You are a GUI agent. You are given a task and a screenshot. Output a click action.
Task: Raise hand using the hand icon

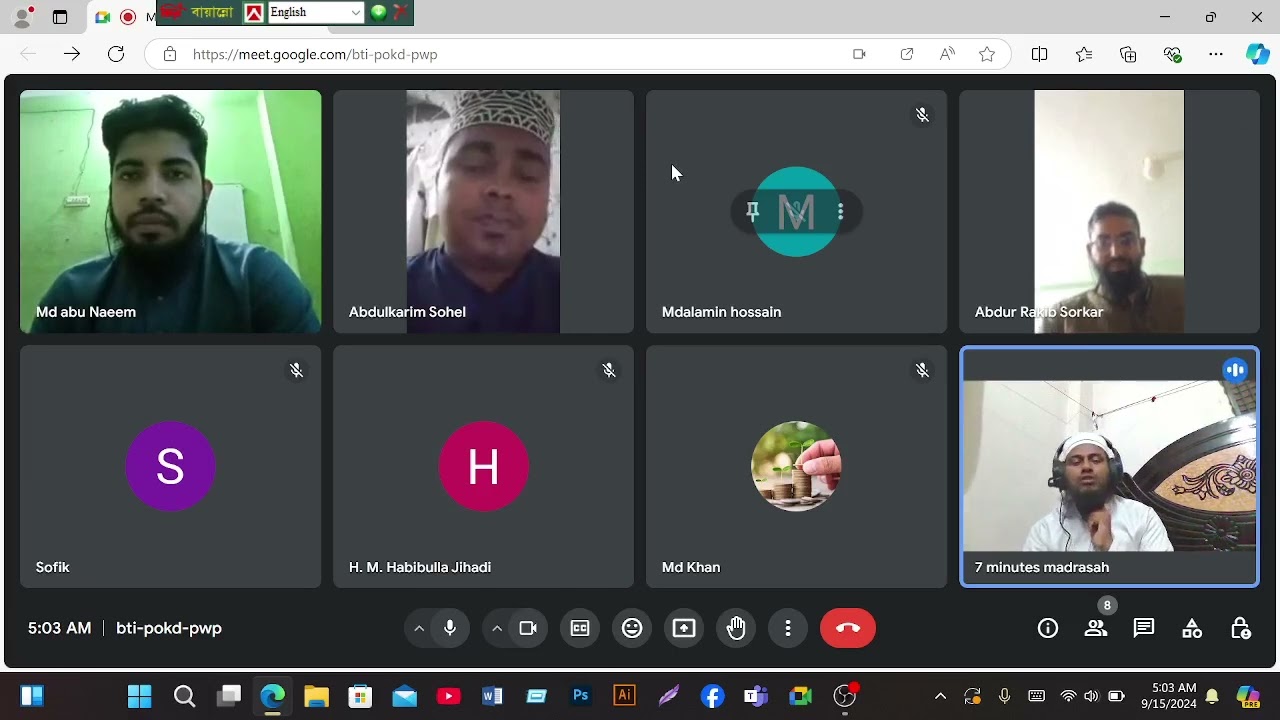click(736, 628)
